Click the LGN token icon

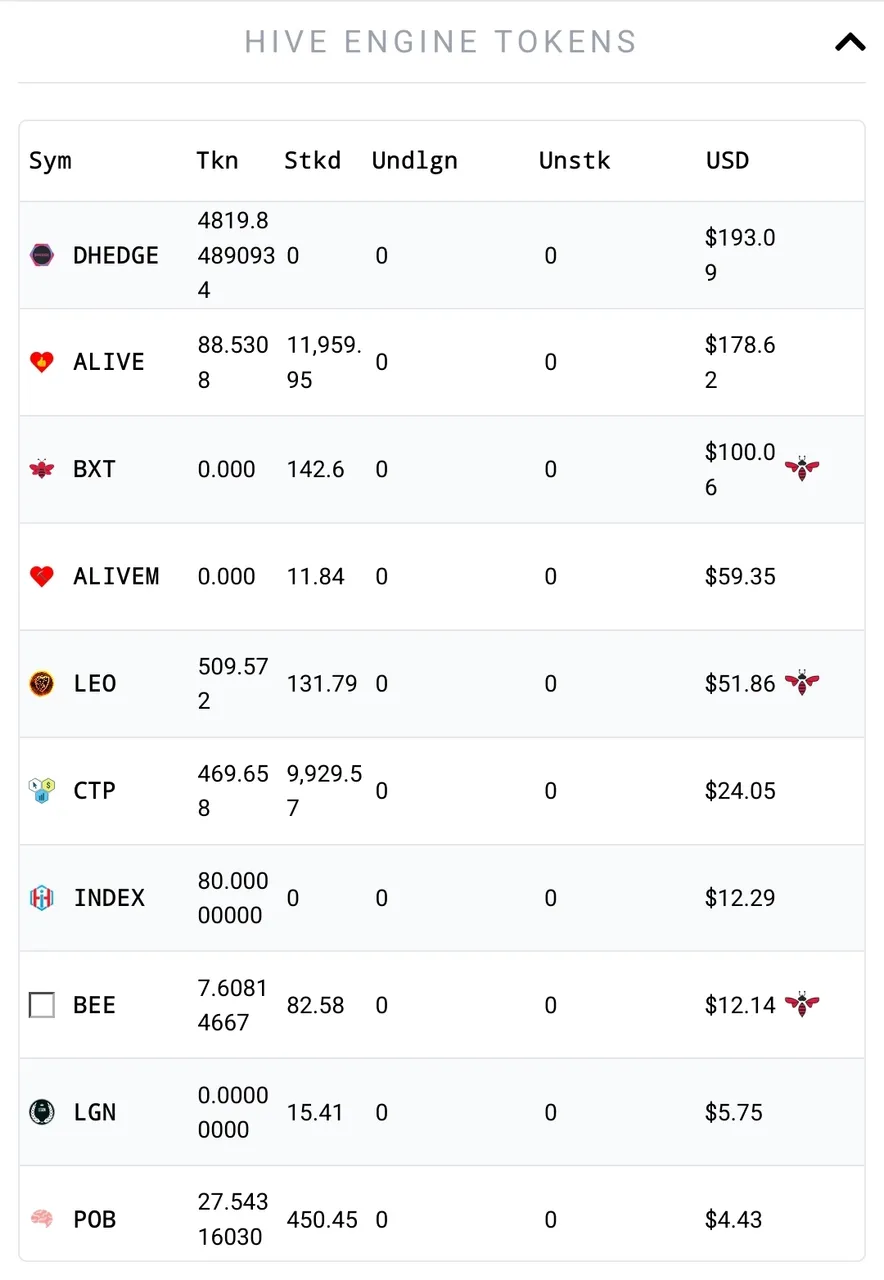click(x=42, y=1112)
